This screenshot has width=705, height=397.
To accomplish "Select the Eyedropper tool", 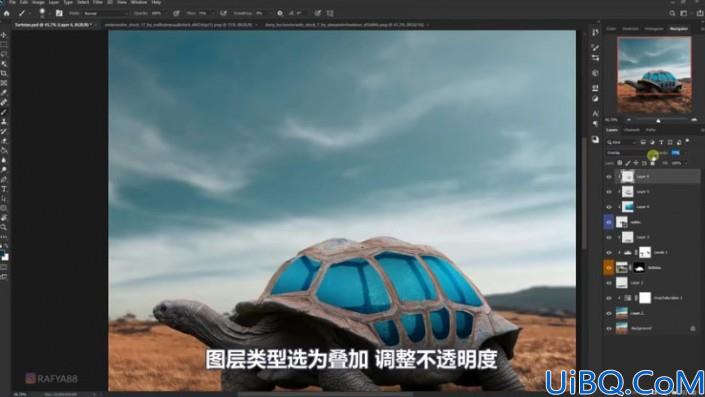I will [4, 93].
